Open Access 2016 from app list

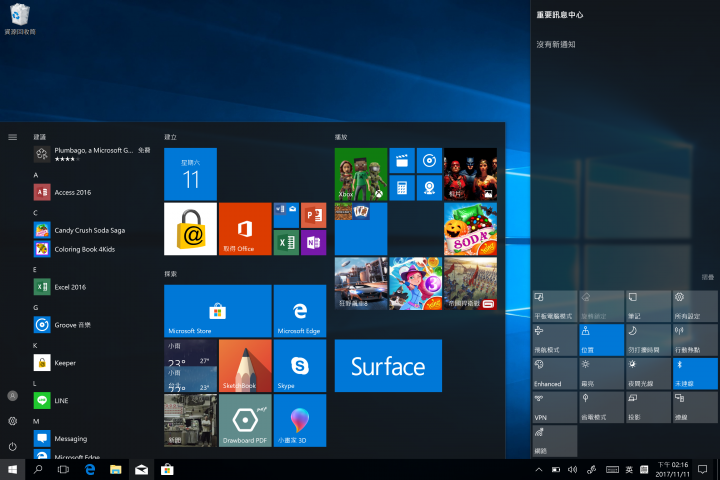[x=92, y=192]
